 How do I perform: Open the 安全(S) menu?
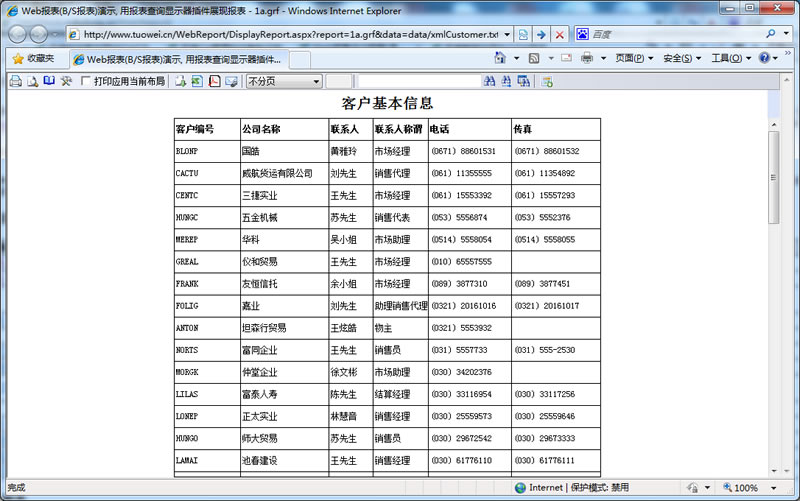coord(683,58)
